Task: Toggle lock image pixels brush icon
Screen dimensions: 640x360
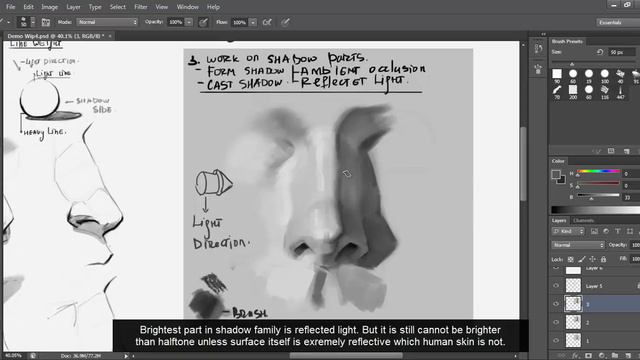Action: (582, 259)
